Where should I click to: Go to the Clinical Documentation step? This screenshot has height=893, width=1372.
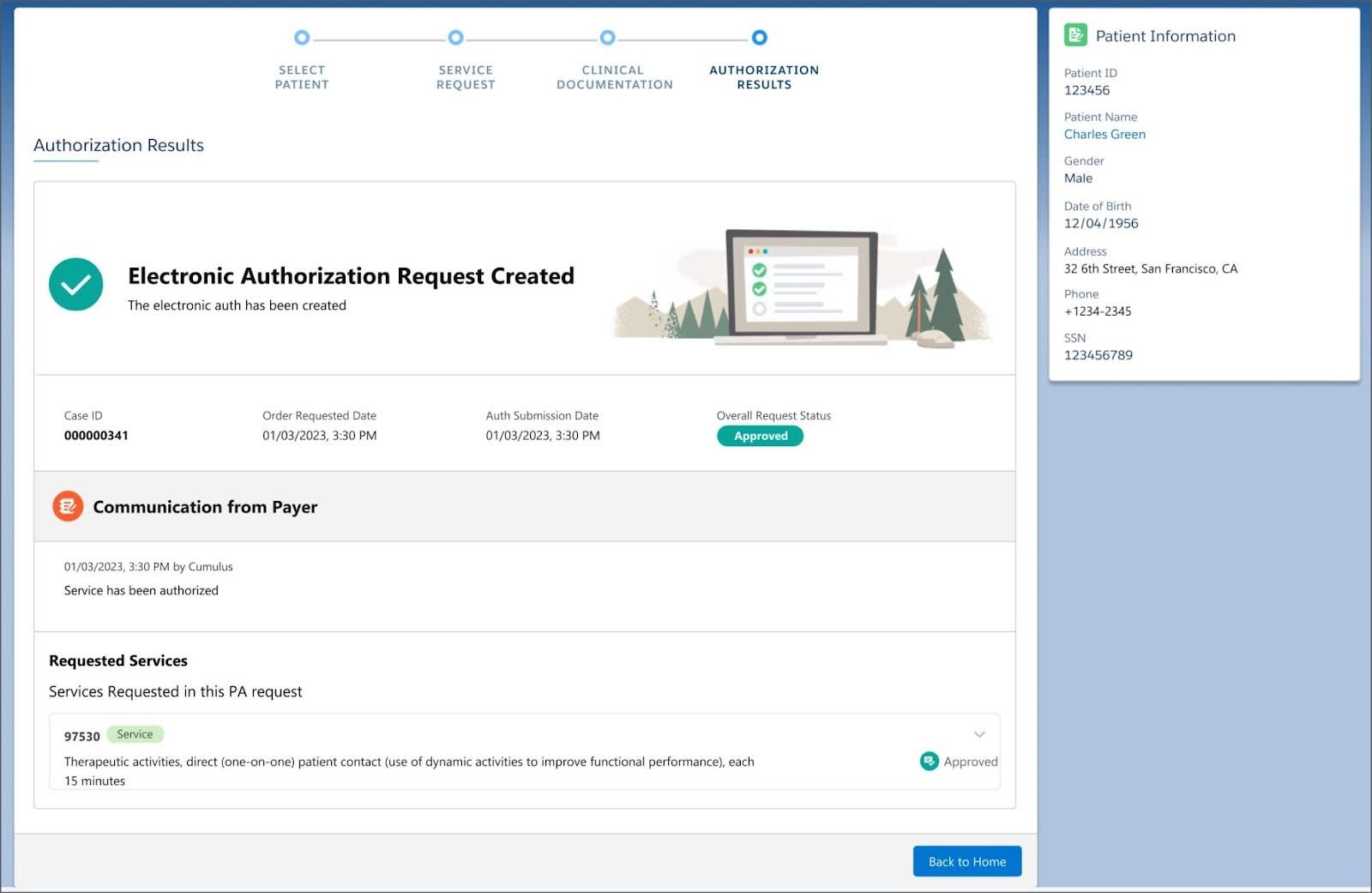click(x=607, y=38)
